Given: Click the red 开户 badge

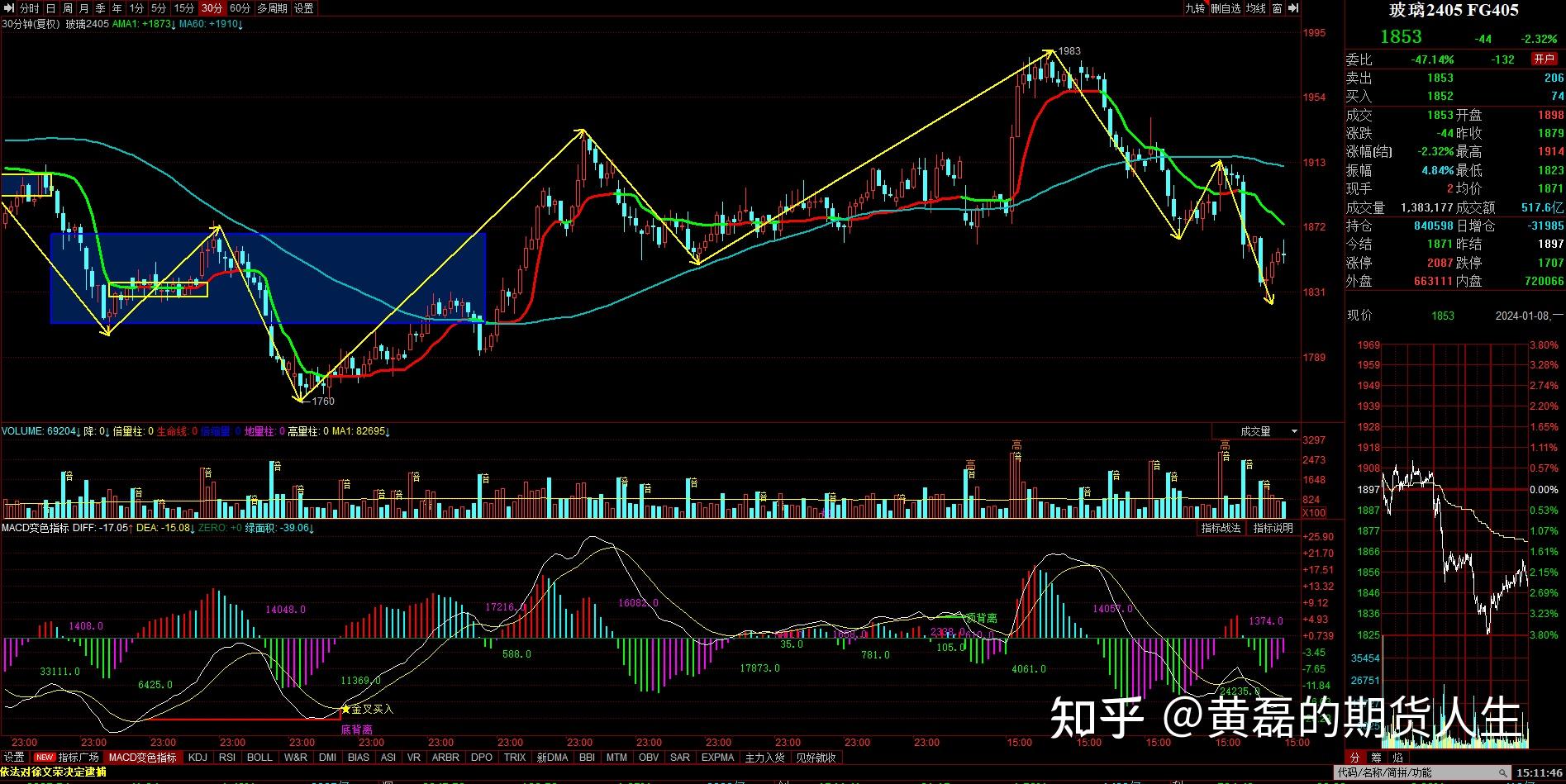Looking at the screenshot, I should (x=1544, y=59).
